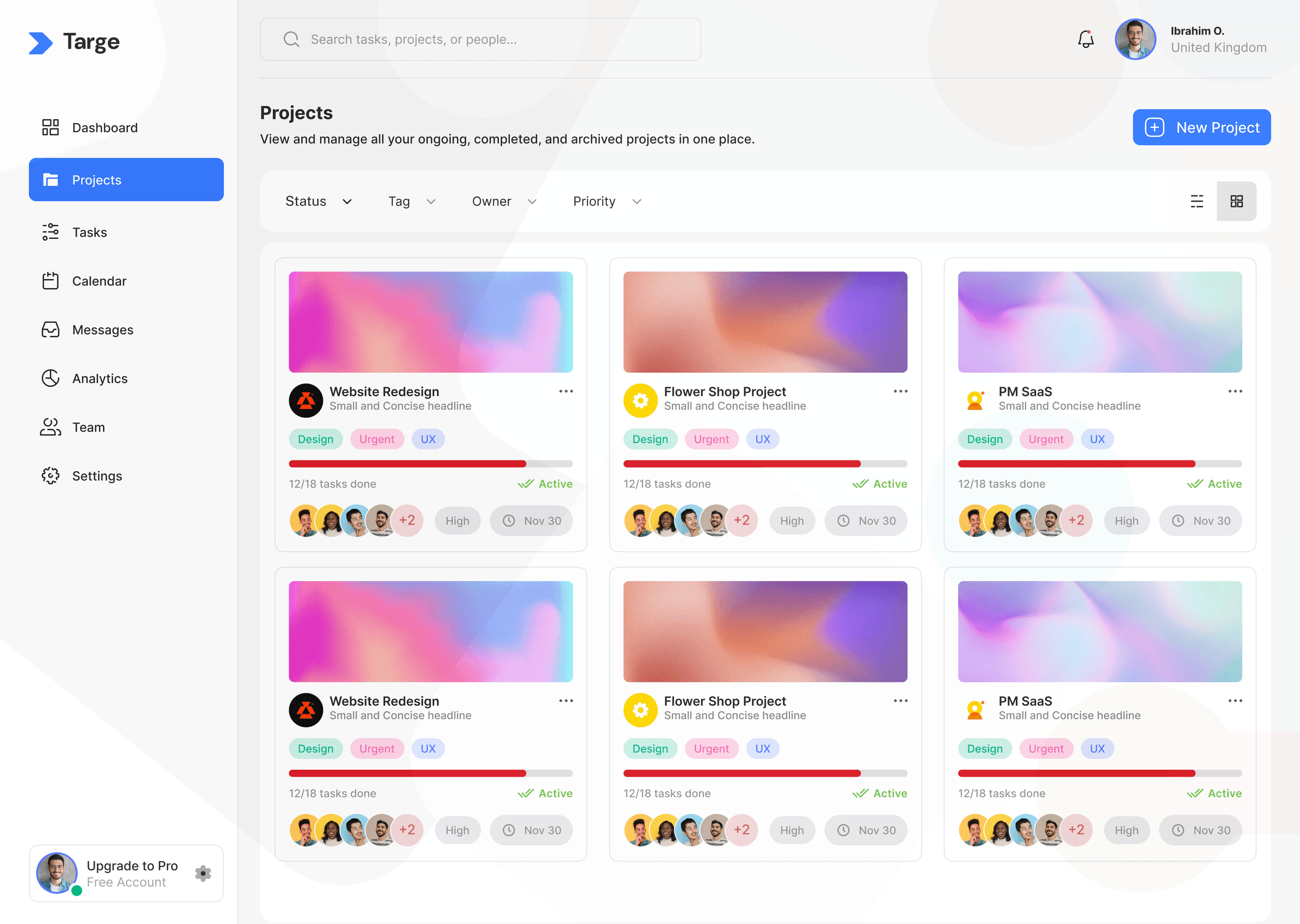Click High priority pill on top-row Website Redesign
Viewport: 1300px width, 924px height.
coord(457,520)
